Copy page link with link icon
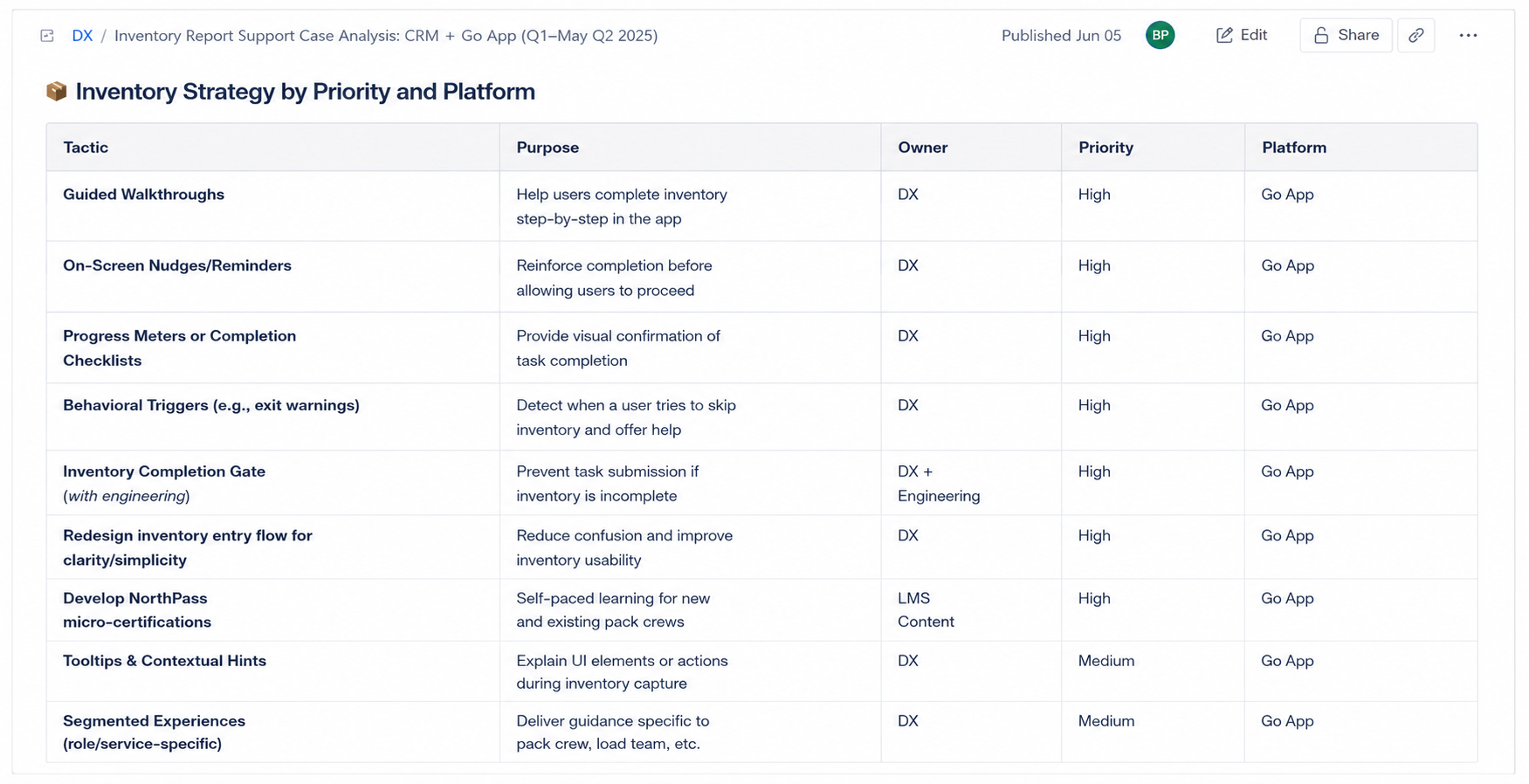The width and height of the screenshot is (1529, 784). point(1416,35)
